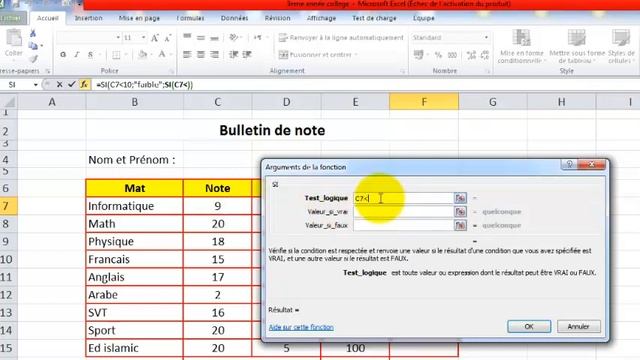Cancel formula entry with the X icon

click(x=60, y=84)
